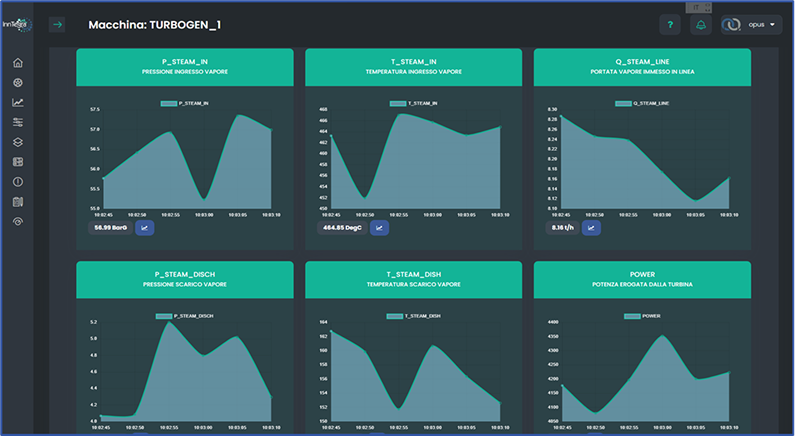Viewport: 795px width, 436px height.
Task: Open the line chart trends sidebar icon
Action: click(18, 102)
